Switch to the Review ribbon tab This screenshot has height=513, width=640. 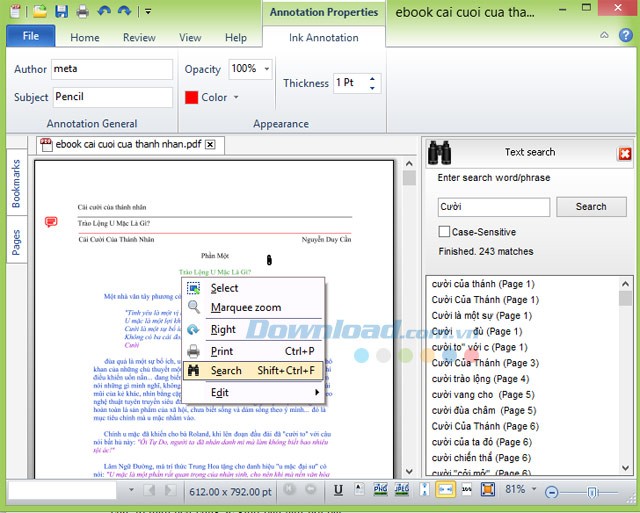tap(139, 38)
